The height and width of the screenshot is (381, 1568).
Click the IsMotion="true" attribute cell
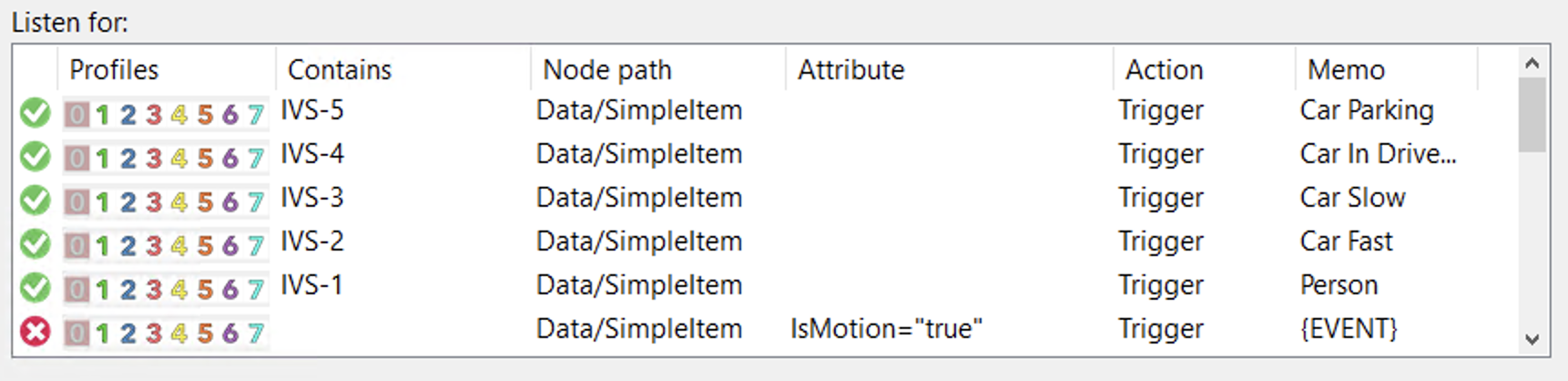coord(887,329)
